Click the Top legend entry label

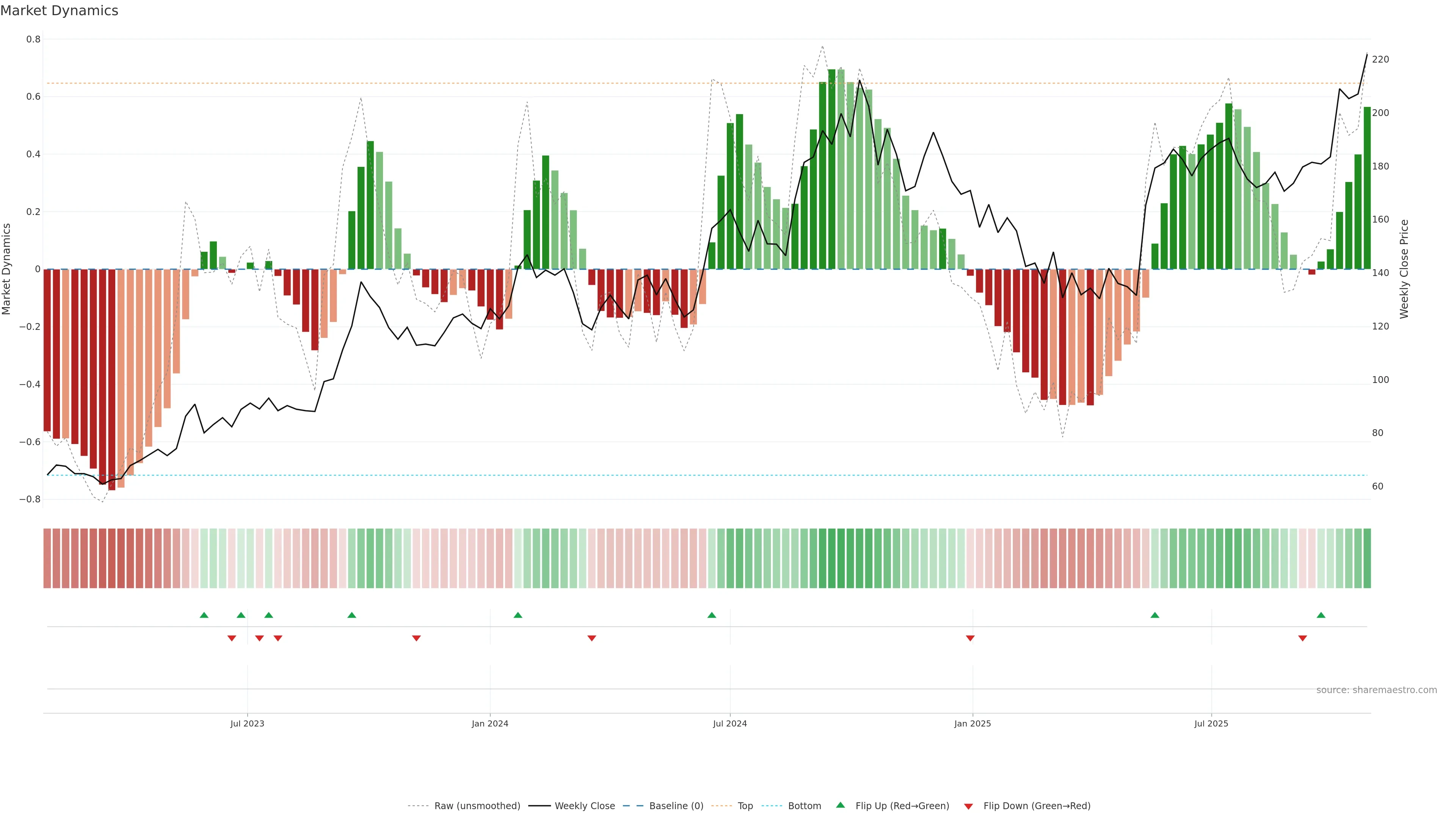[x=745, y=806]
